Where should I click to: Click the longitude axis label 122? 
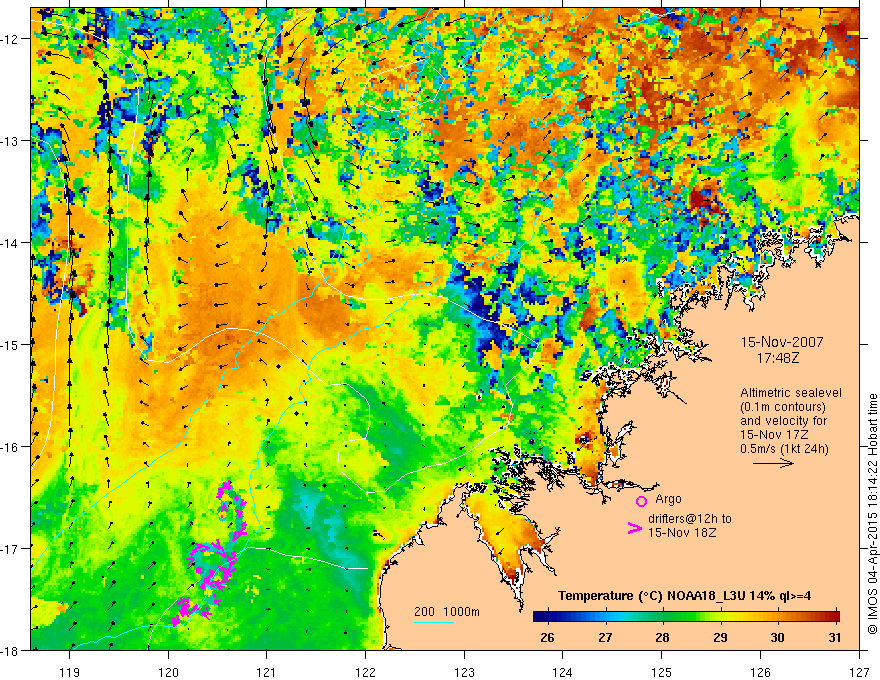pyautogui.click(x=365, y=672)
